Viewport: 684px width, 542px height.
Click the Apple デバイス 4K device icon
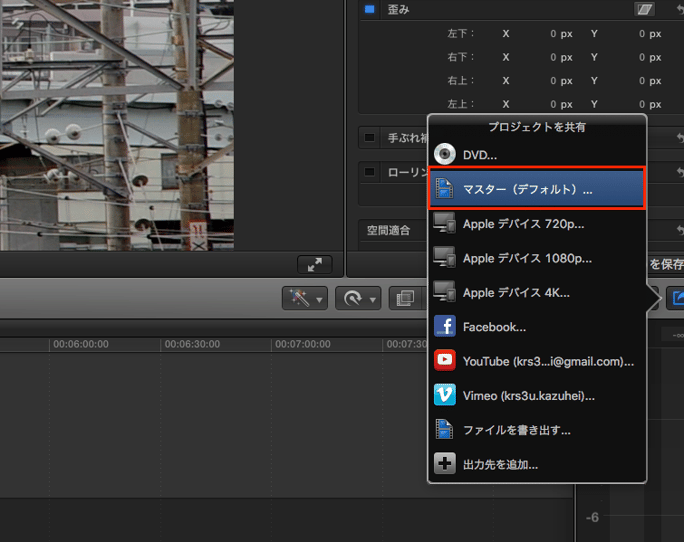(445, 293)
